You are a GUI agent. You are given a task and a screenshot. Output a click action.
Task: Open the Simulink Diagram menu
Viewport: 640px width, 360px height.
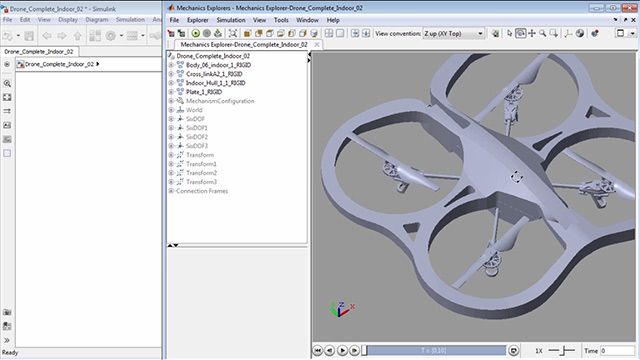point(97,20)
